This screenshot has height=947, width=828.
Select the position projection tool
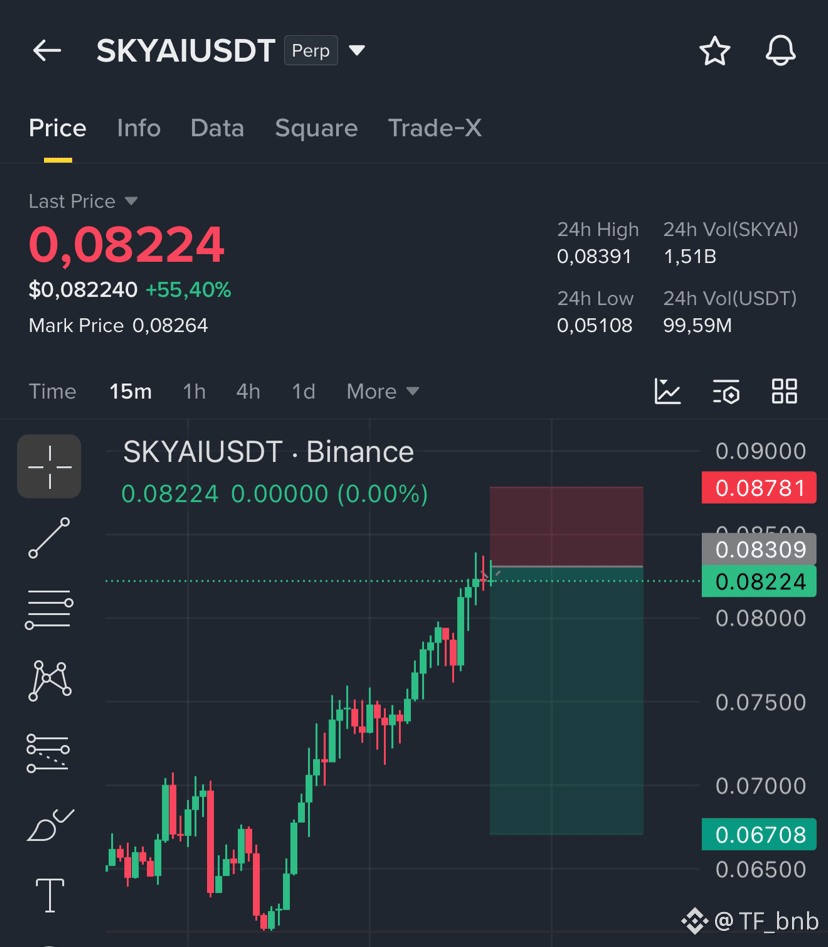[x=48, y=753]
